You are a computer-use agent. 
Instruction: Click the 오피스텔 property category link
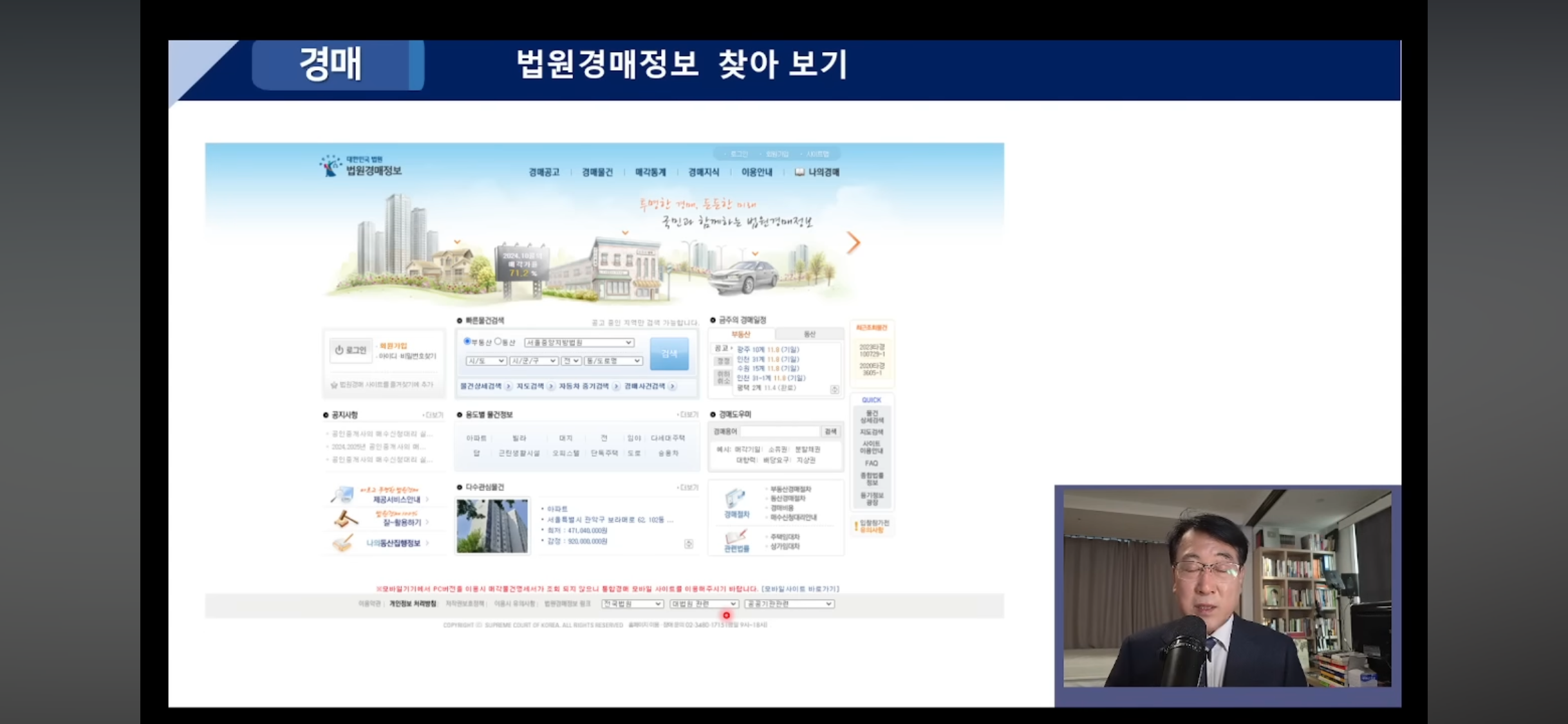(566, 453)
